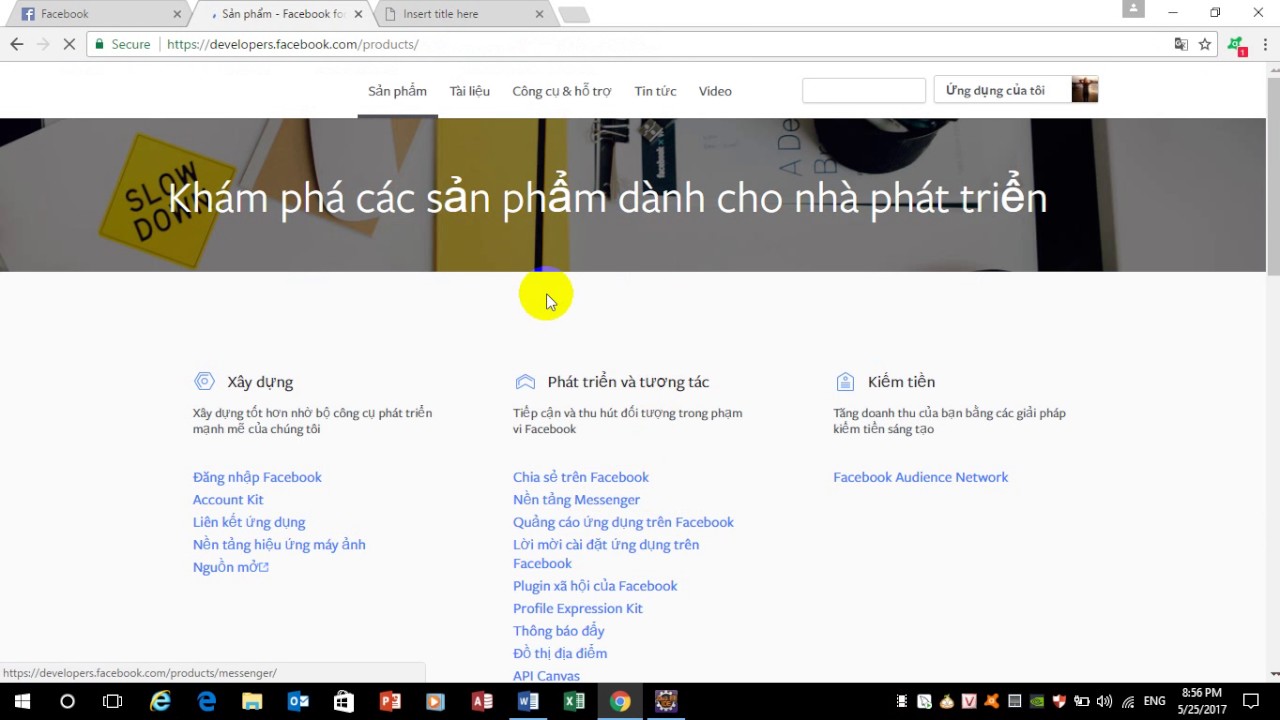Open Nền tảng hiệu ứng máy ảnh link
The width and height of the screenshot is (1280, 720).
coord(279,544)
